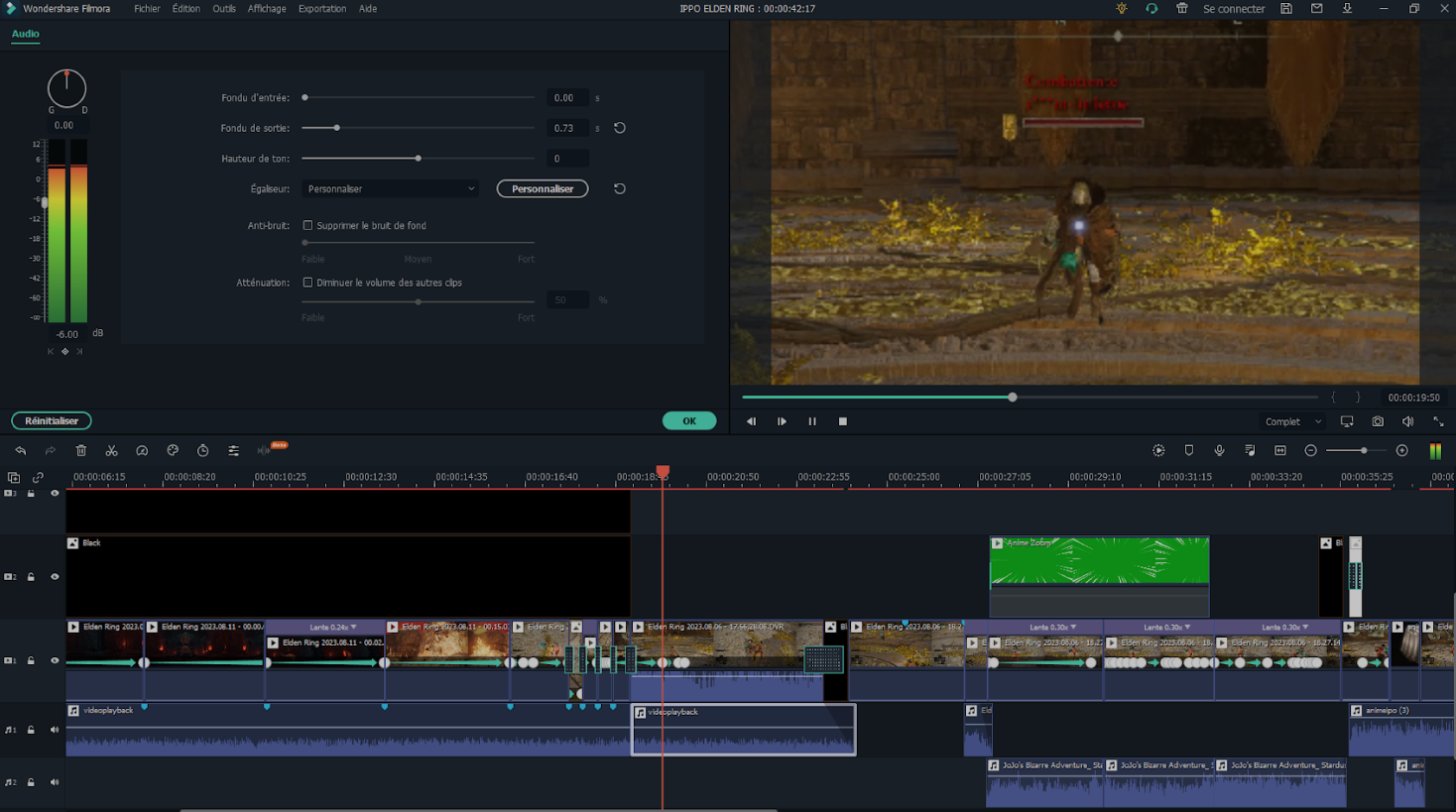Open the Égaliseur Personnaliser dropdown
The width and height of the screenshot is (1456, 812).
click(391, 188)
